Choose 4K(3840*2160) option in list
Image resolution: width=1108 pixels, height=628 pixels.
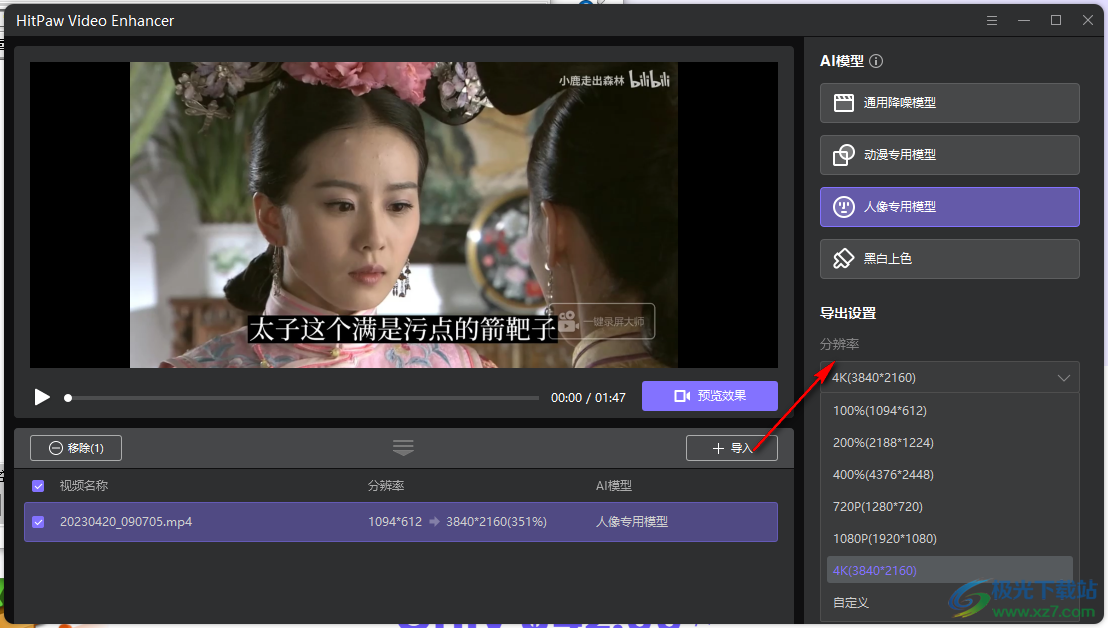(949, 570)
